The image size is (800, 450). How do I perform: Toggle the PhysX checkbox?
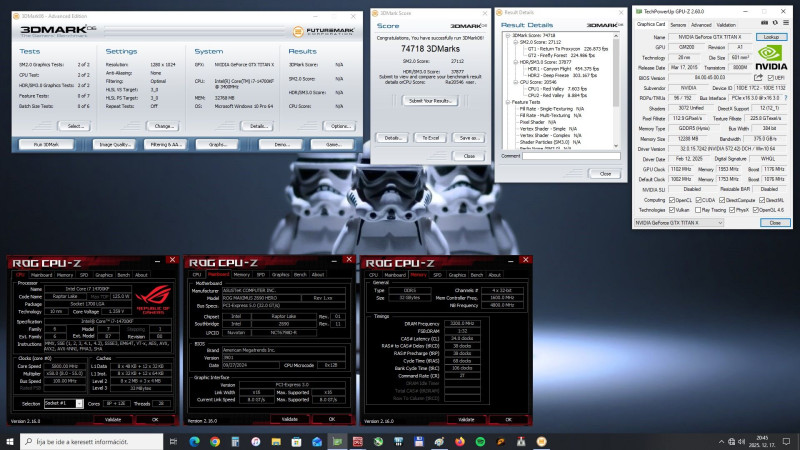point(732,210)
